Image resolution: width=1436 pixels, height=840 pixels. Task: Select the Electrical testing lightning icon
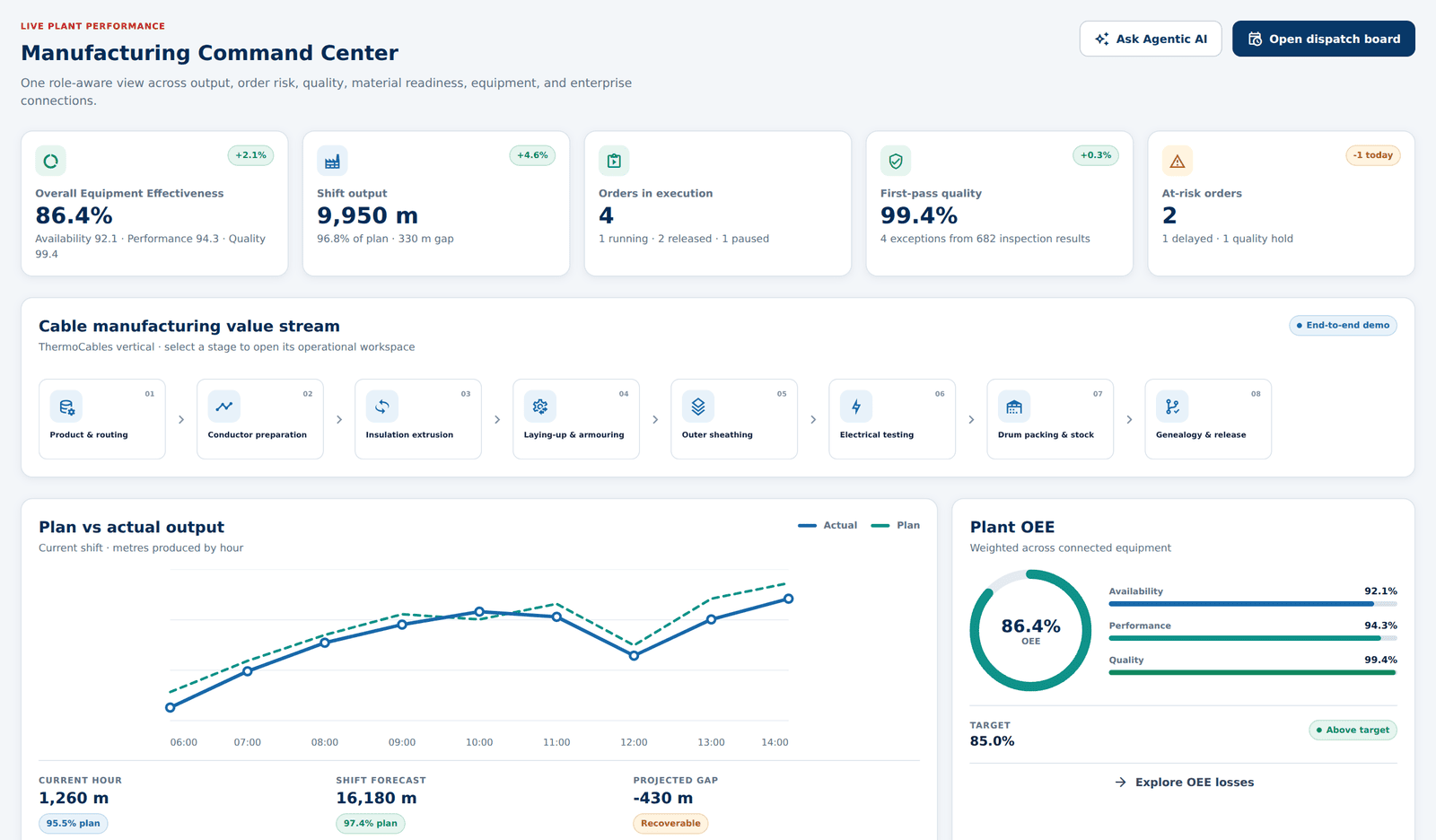point(856,407)
